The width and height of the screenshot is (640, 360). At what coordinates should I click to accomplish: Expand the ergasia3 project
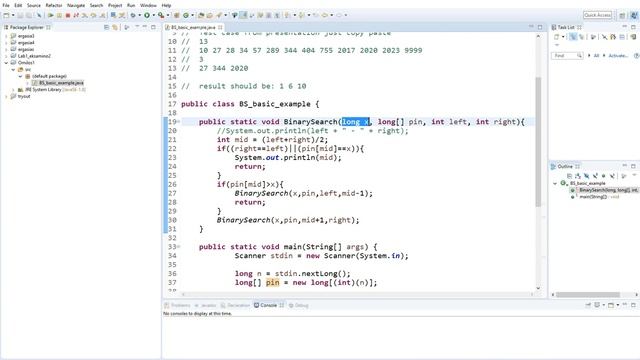pyautogui.click(x=6, y=36)
